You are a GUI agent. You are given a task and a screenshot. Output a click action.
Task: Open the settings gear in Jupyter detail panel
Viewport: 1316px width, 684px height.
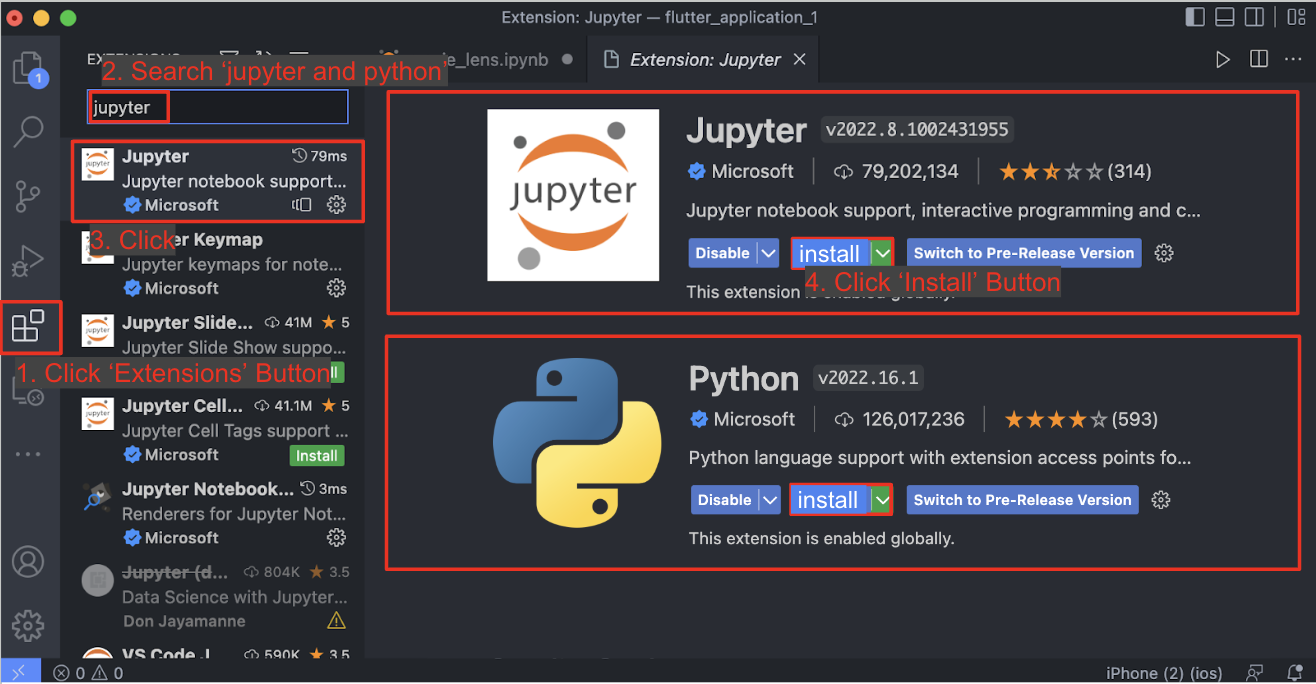[x=1163, y=253]
